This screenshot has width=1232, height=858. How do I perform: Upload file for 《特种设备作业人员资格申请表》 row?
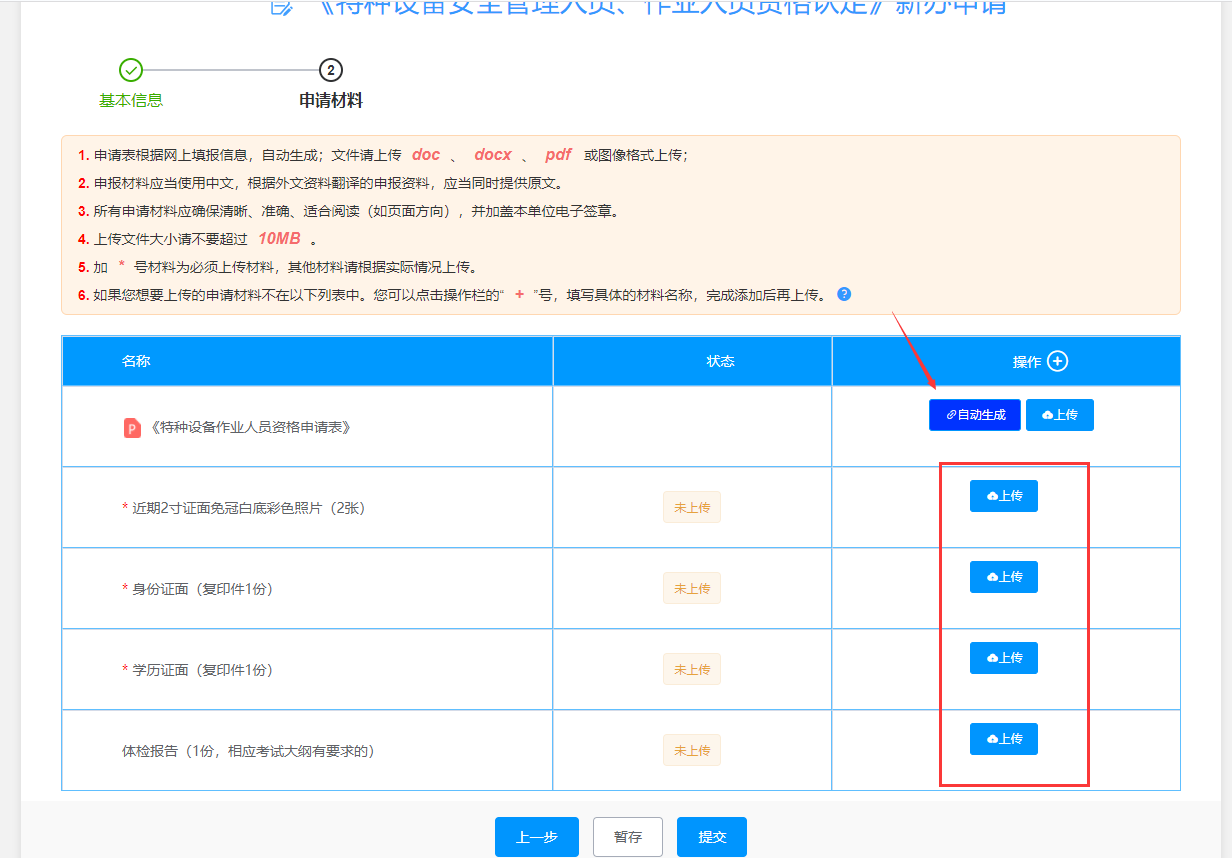click(1059, 415)
